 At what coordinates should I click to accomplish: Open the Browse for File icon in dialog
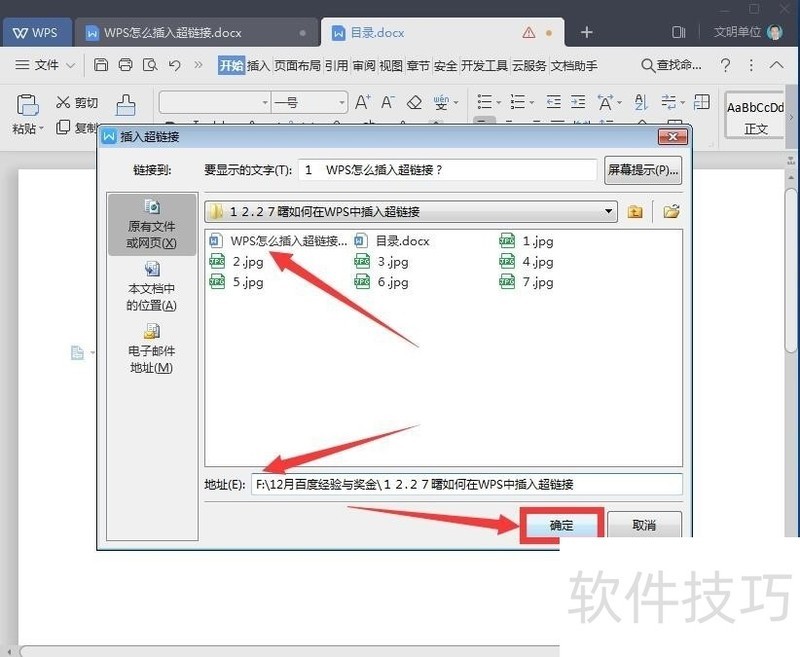(671, 212)
